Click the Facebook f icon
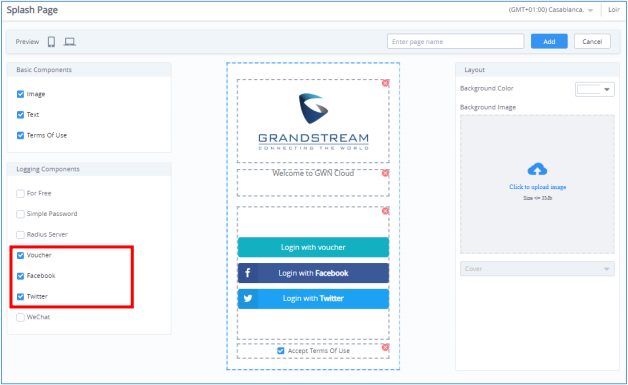 [248, 273]
